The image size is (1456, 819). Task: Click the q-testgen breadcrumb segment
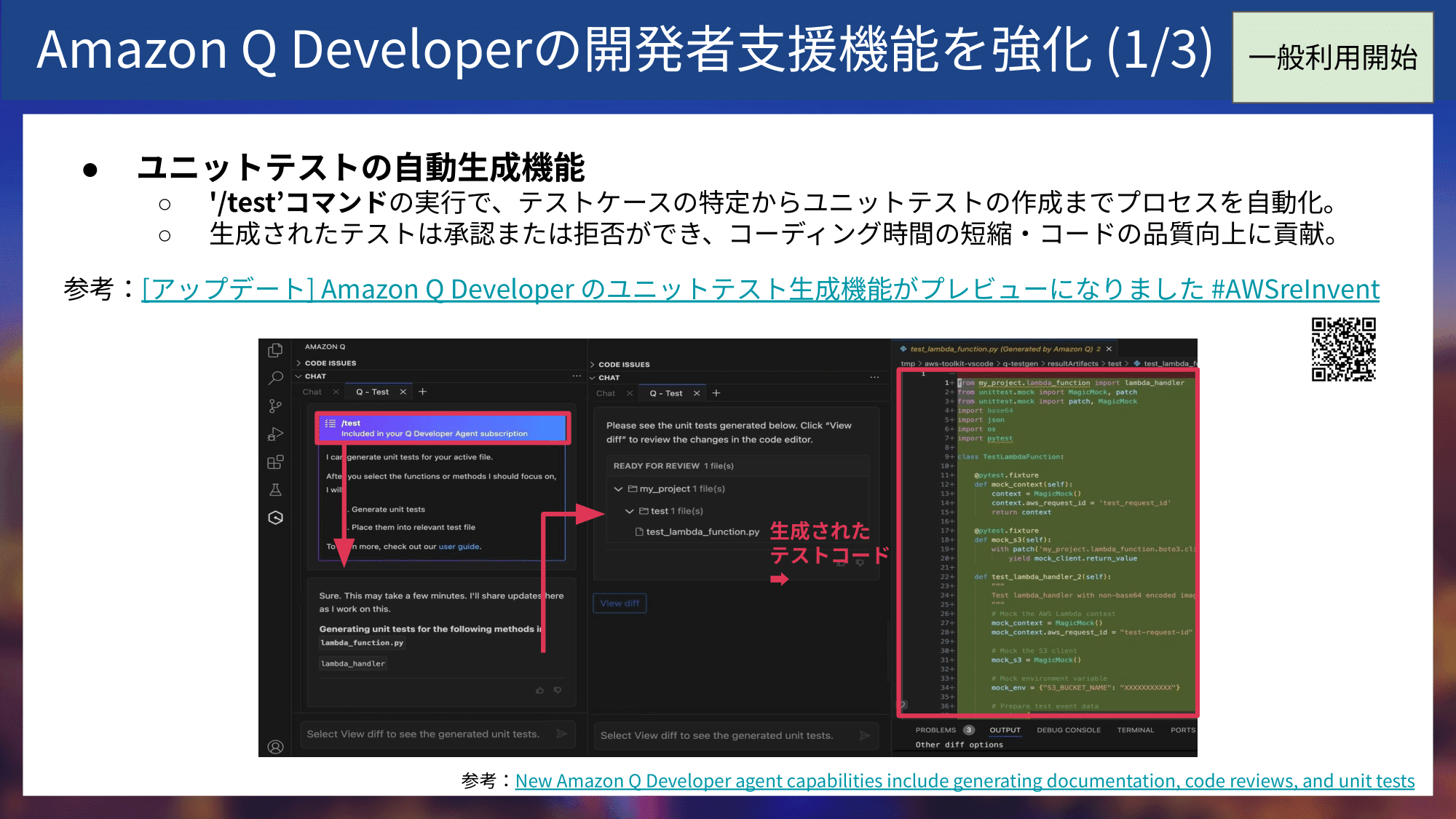pyautogui.click(x=1021, y=363)
